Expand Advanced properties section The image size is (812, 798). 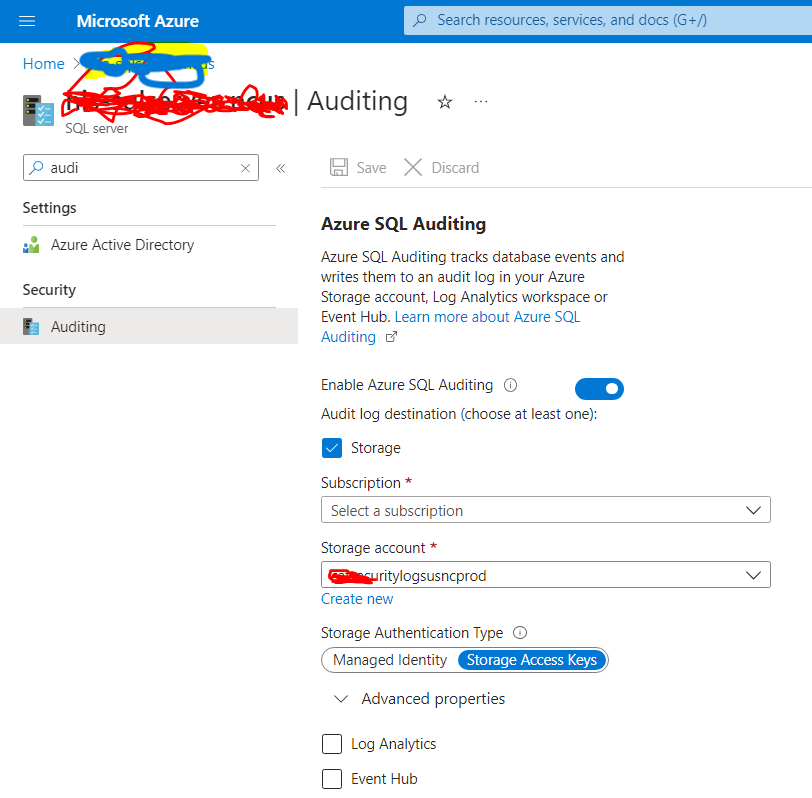(x=420, y=699)
